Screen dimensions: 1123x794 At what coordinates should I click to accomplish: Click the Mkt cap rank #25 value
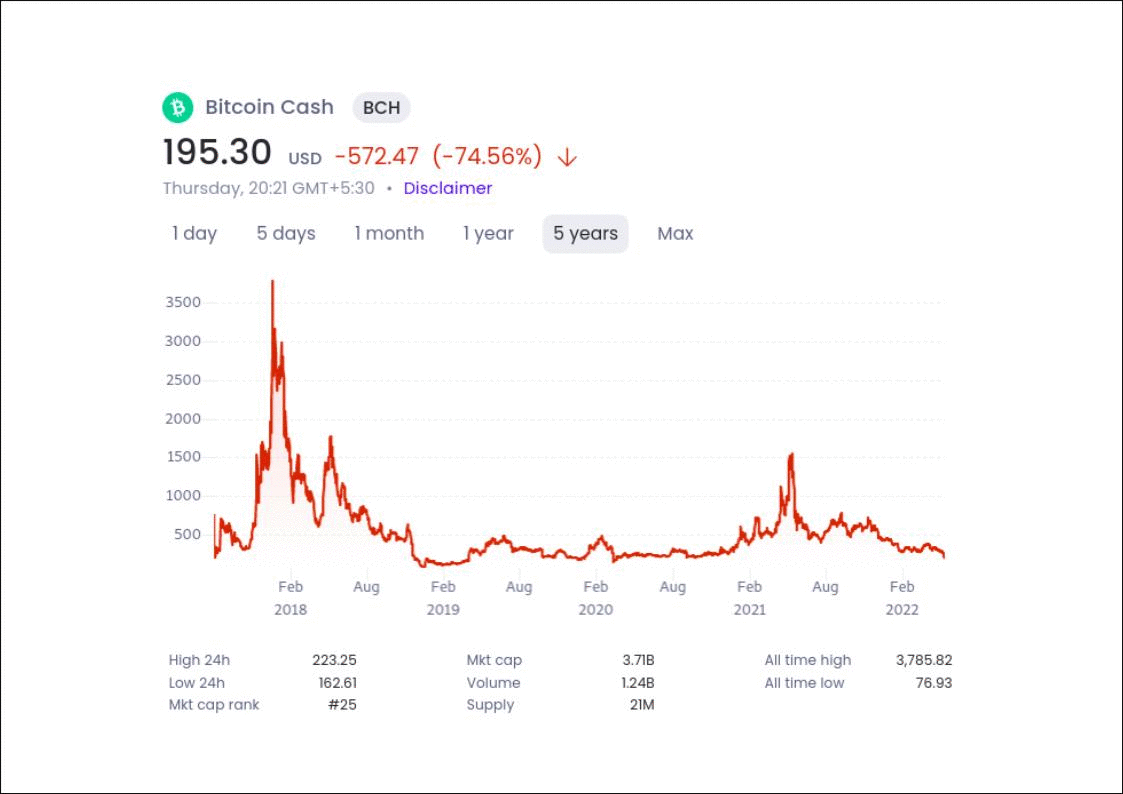tap(342, 705)
